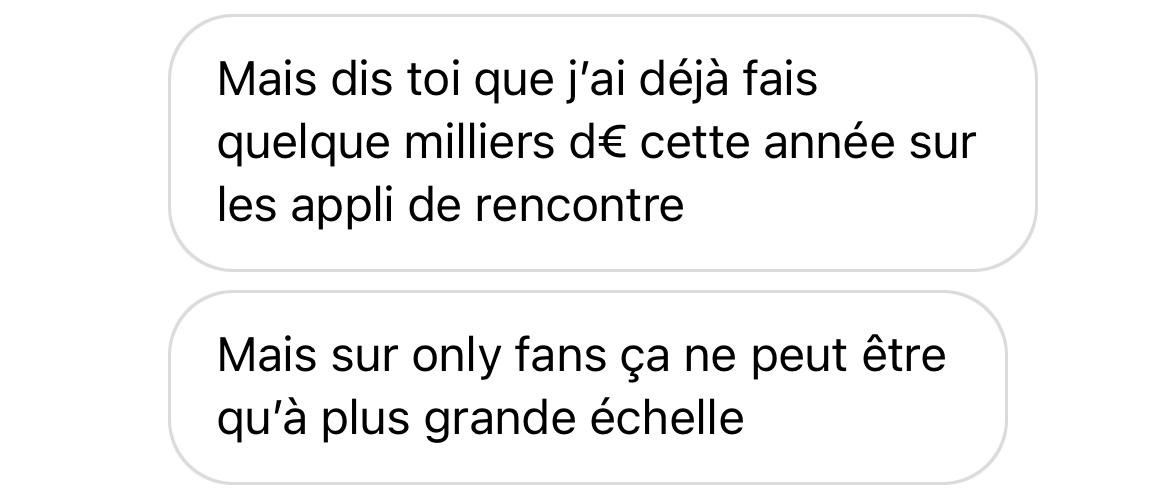This screenshot has height=493, width=1170.
Task: Select the message bubble mentioning only fans
Action: 588,388
